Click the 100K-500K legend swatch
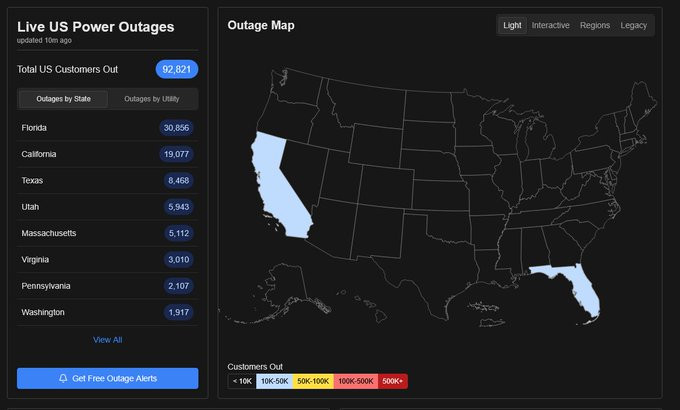The height and width of the screenshot is (410, 680). click(355, 381)
